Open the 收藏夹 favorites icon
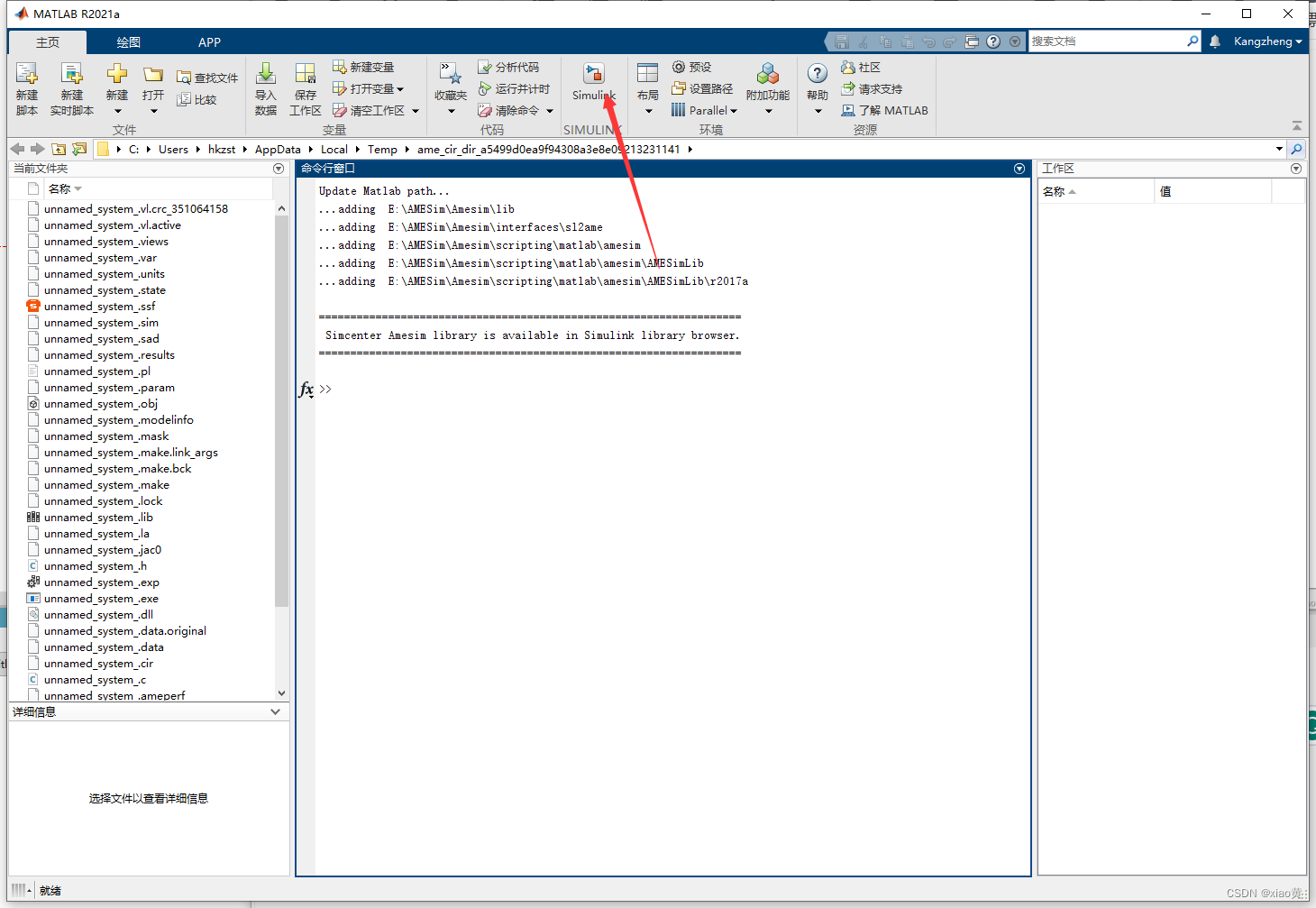Screen dimensions: 1316x908 point(451,74)
